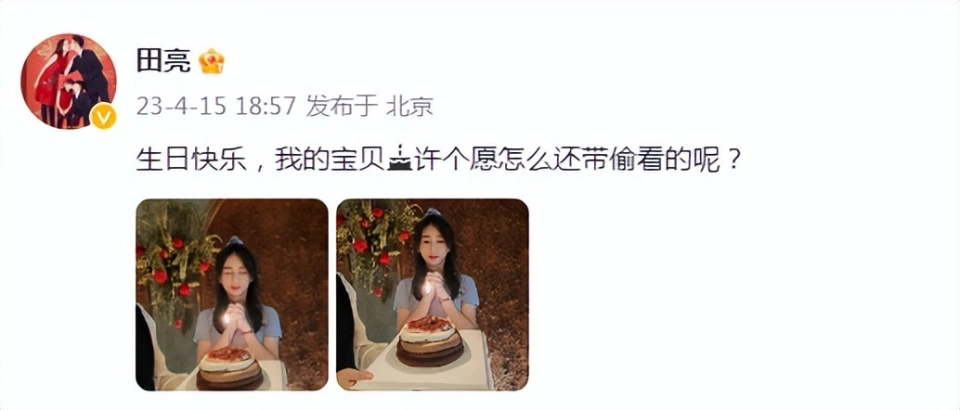Click the candle flame in the first photo
The image size is (960, 410).
(227, 317)
